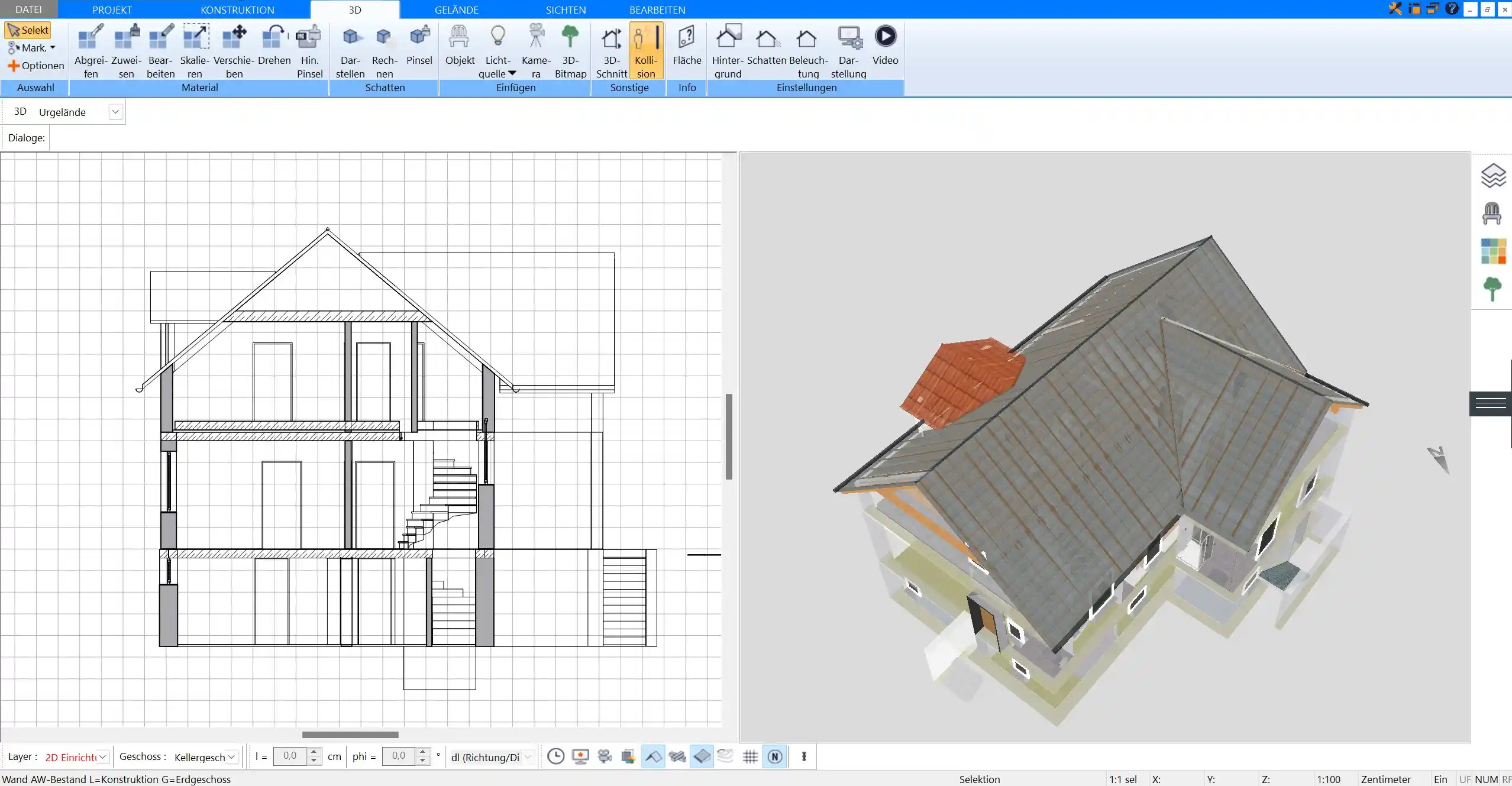This screenshot has width=1512, height=786.
Task: Click the layered windows icon in title bar
Action: coord(1433,8)
